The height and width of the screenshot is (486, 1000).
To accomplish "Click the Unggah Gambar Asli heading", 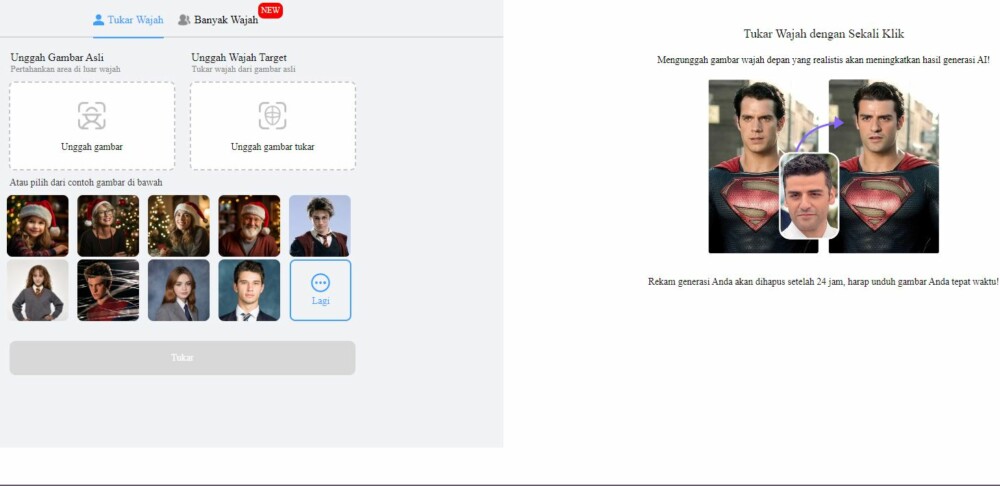I will click(57, 57).
